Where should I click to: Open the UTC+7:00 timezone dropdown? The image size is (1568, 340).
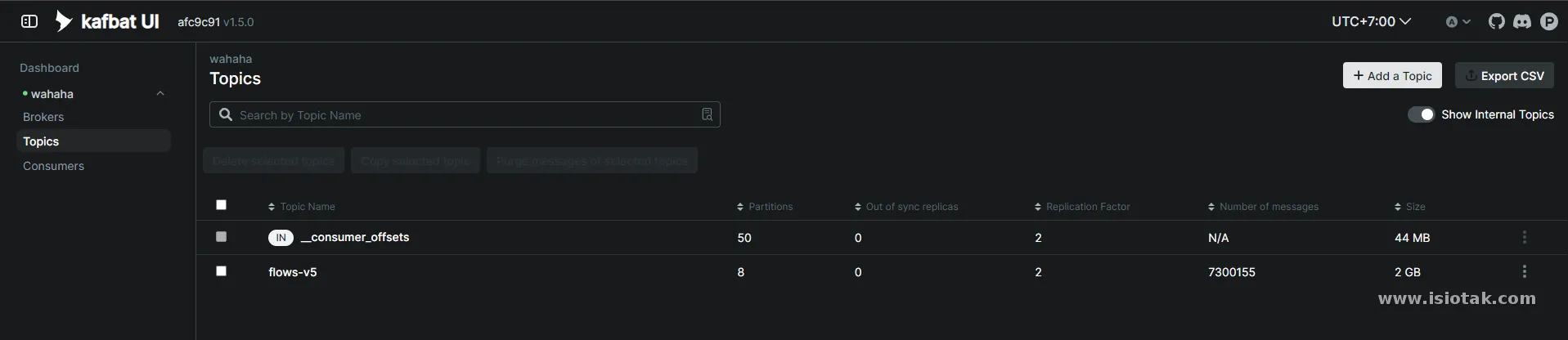pos(1372,21)
